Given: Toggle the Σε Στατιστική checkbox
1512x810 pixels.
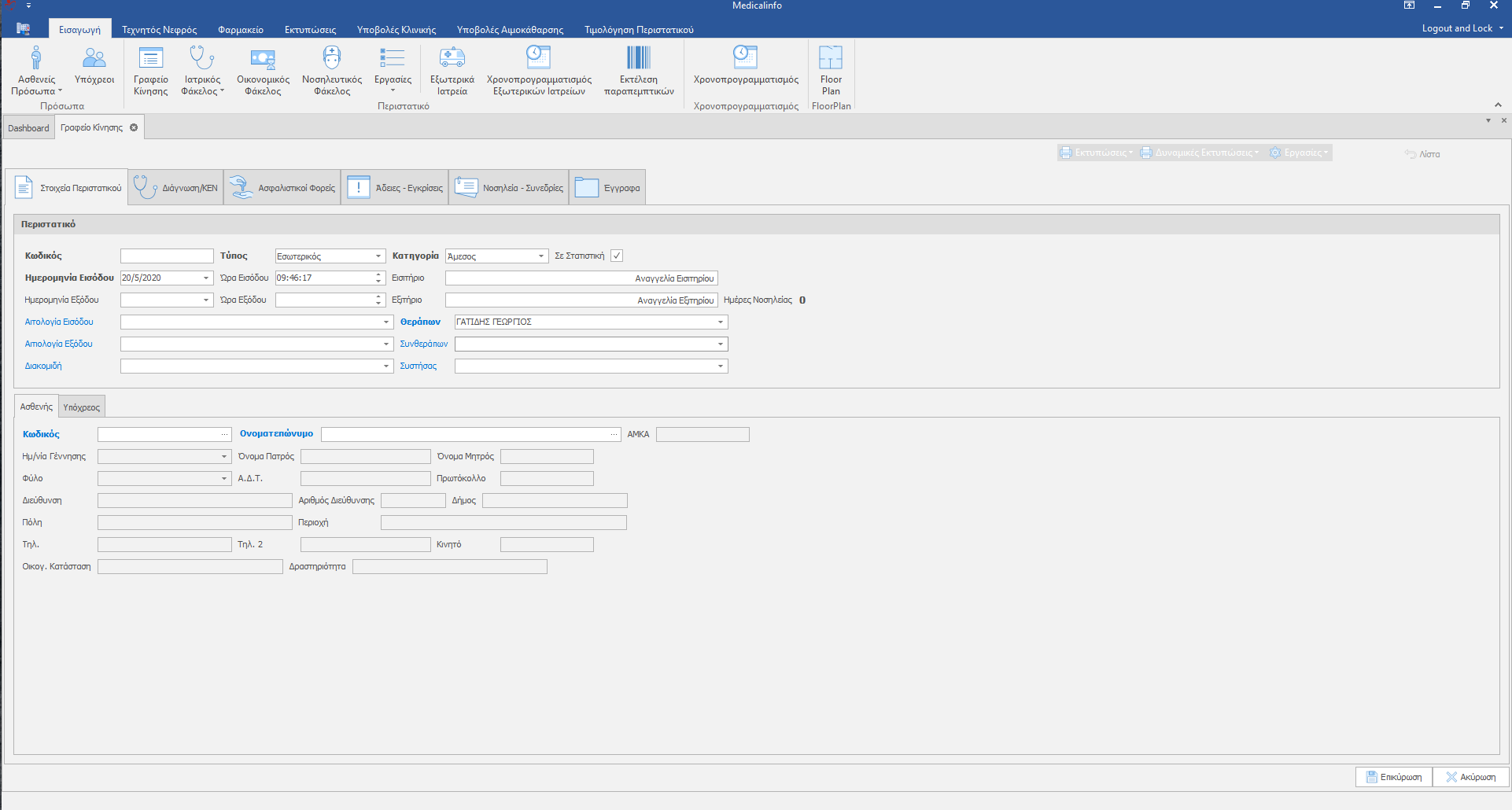Looking at the screenshot, I should [617, 256].
